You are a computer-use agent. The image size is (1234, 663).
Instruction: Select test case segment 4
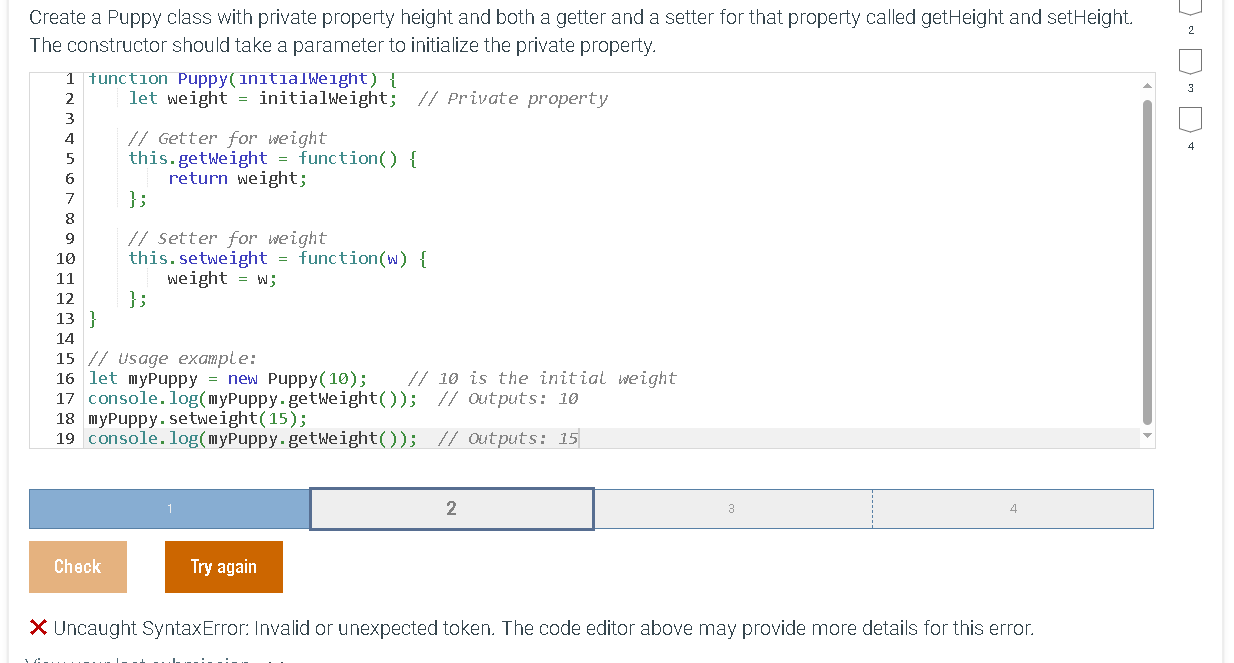pos(1013,509)
